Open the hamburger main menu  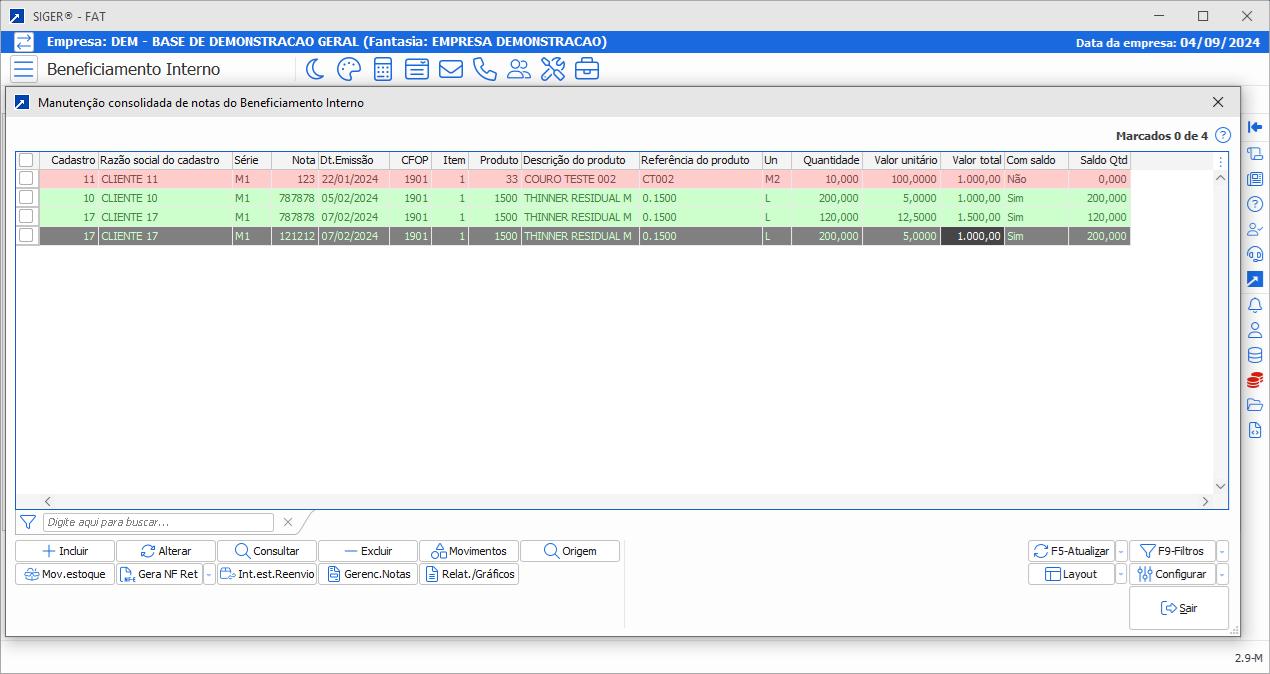[x=24, y=69]
